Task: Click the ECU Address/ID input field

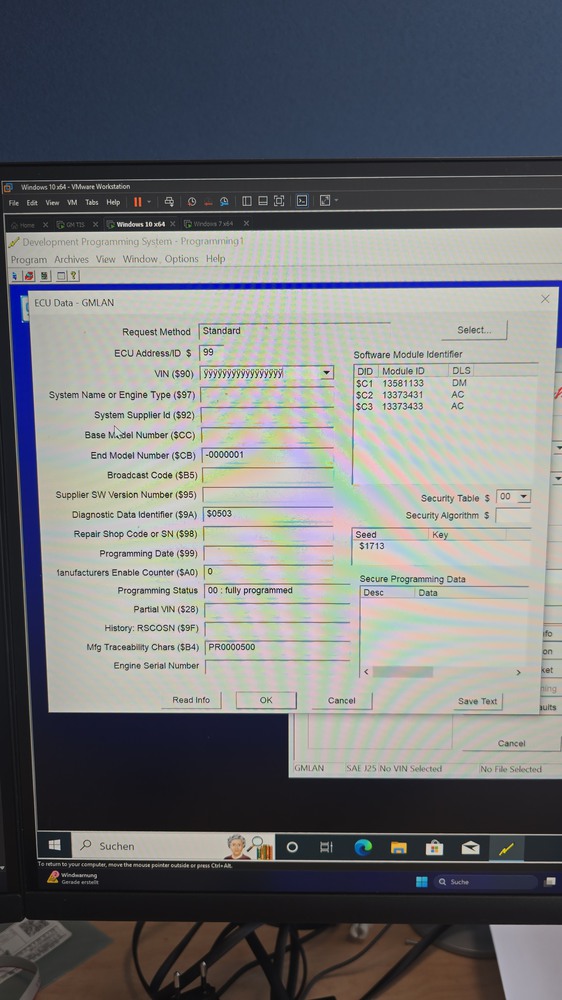Action: [x=211, y=352]
